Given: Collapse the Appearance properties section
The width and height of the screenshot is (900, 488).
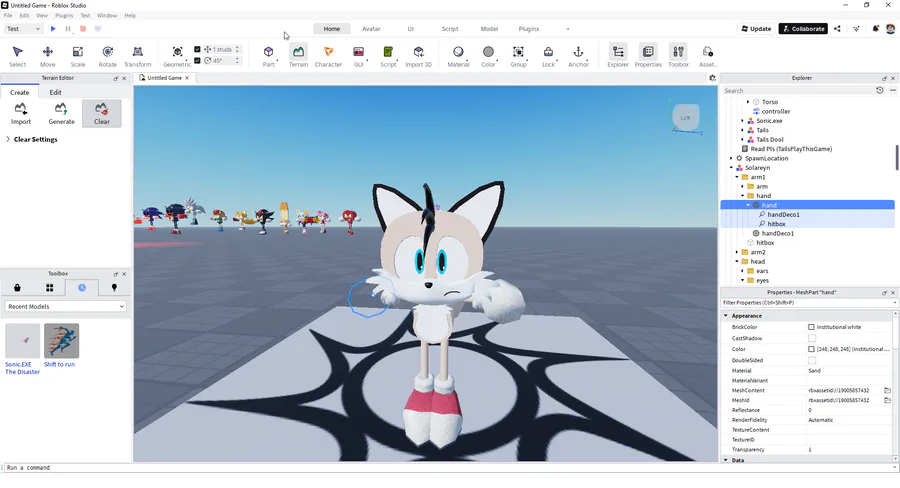Looking at the screenshot, I should point(726,316).
